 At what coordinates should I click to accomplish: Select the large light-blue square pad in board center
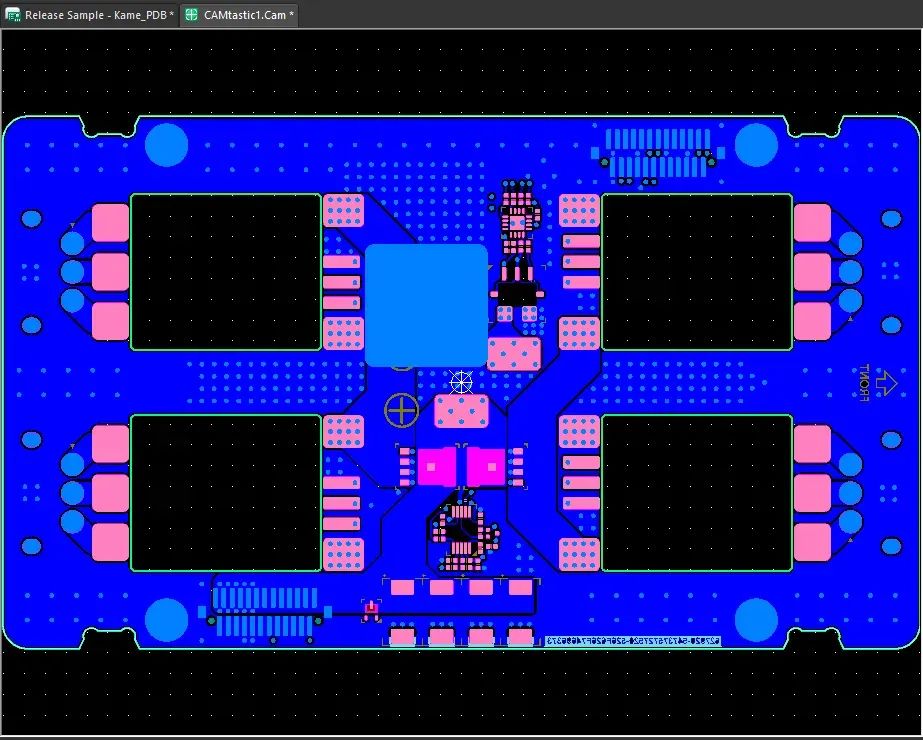point(426,306)
